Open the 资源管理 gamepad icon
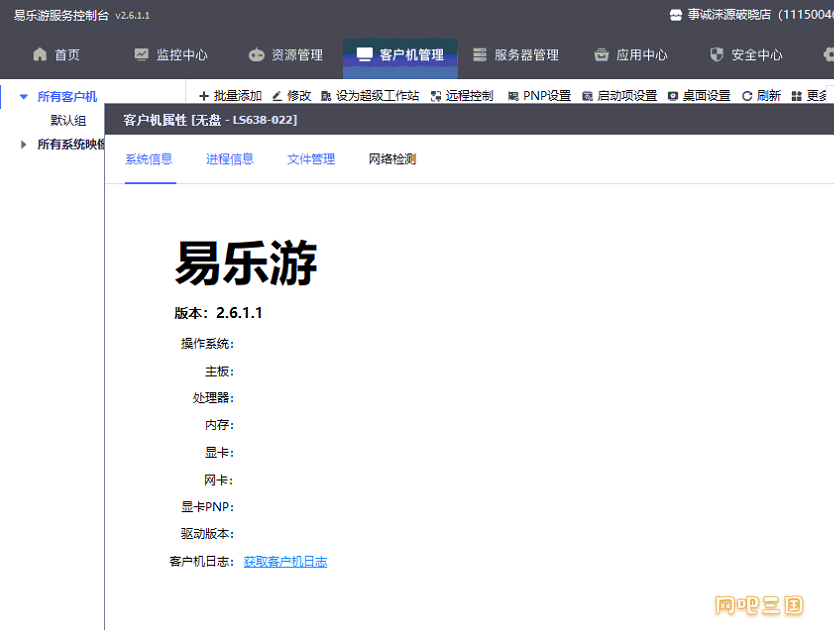Image resolution: width=834 pixels, height=630 pixels. (x=256, y=54)
